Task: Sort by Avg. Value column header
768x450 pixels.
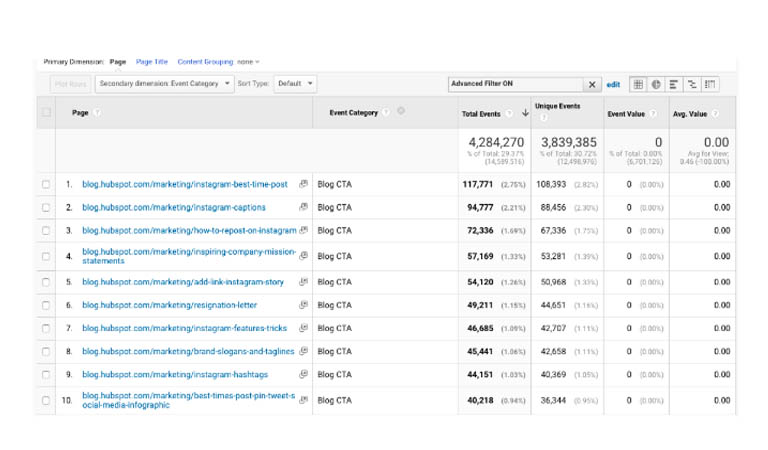Action: tap(690, 114)
